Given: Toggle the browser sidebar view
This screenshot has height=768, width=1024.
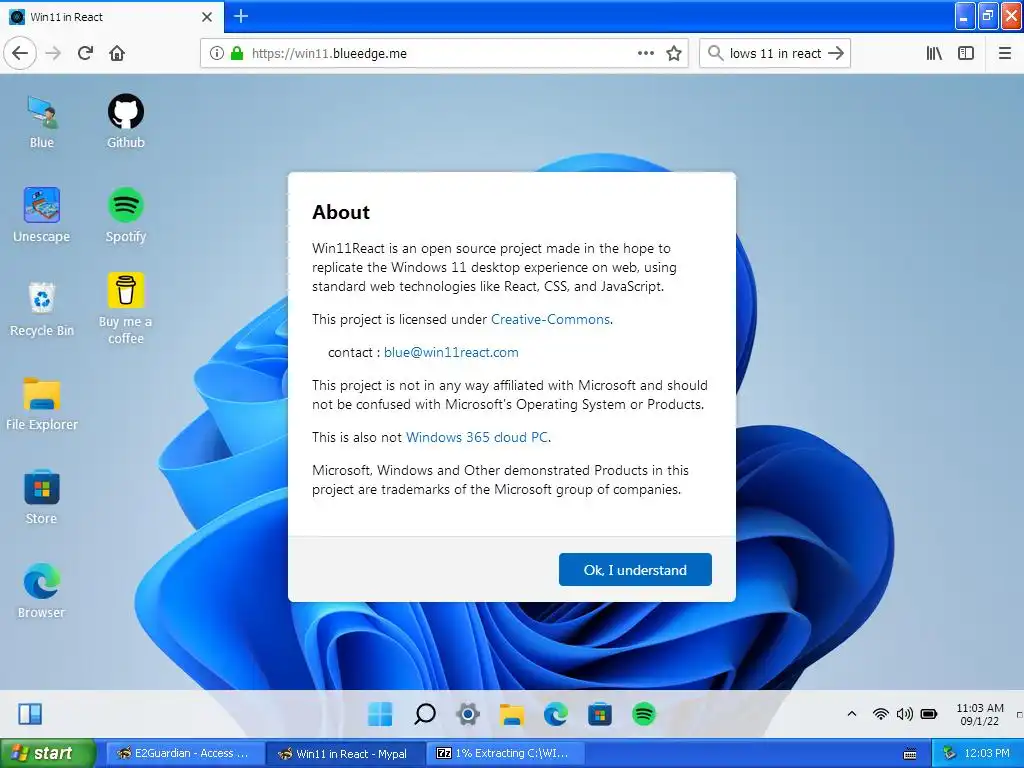Looking at the screenshot, I should pyautogui.click(x=966, y=53).
